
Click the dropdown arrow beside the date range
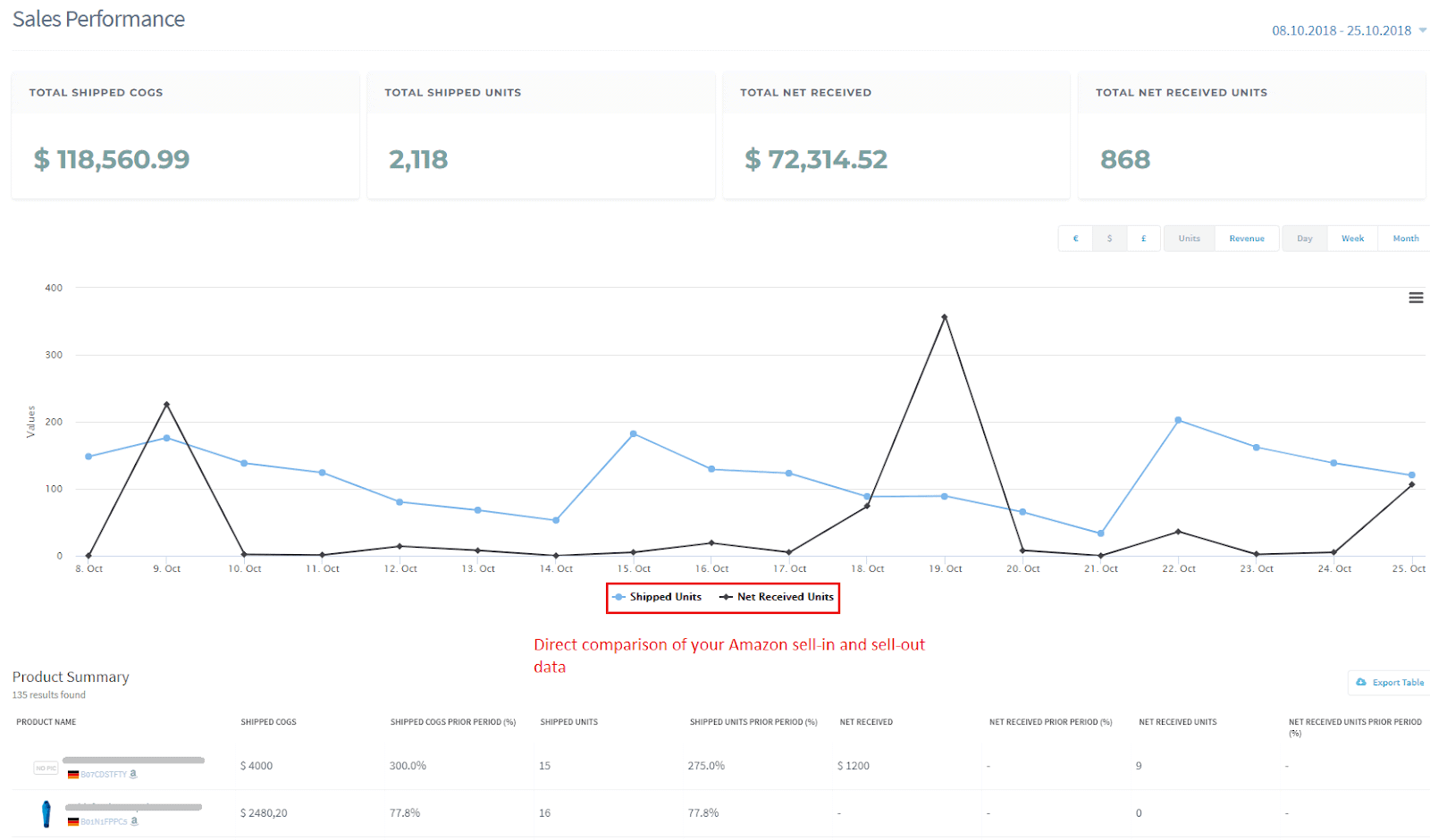point(1423,30)
